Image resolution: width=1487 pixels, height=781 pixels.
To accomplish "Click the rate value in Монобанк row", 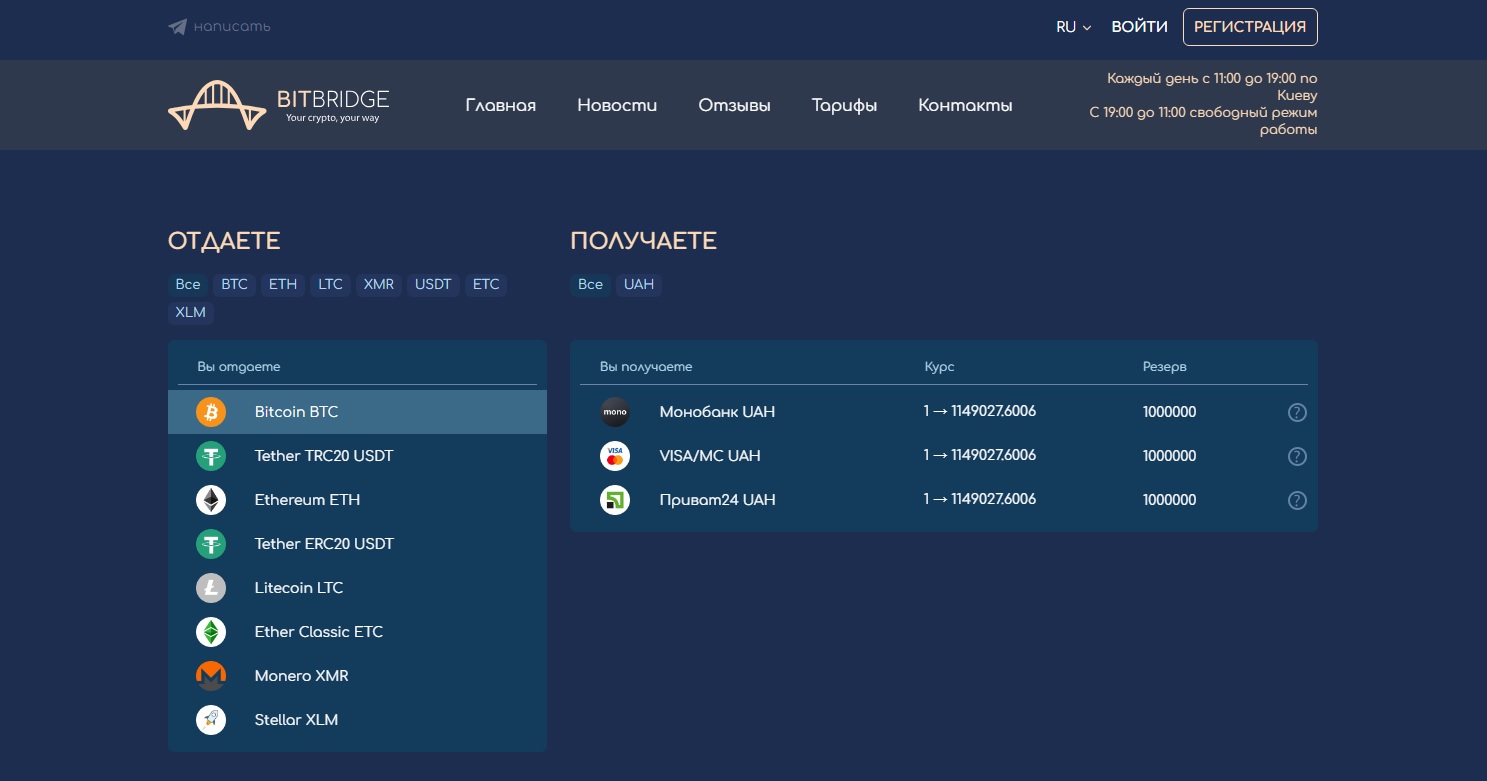I will pyautogui.click(x=980, y=411).
